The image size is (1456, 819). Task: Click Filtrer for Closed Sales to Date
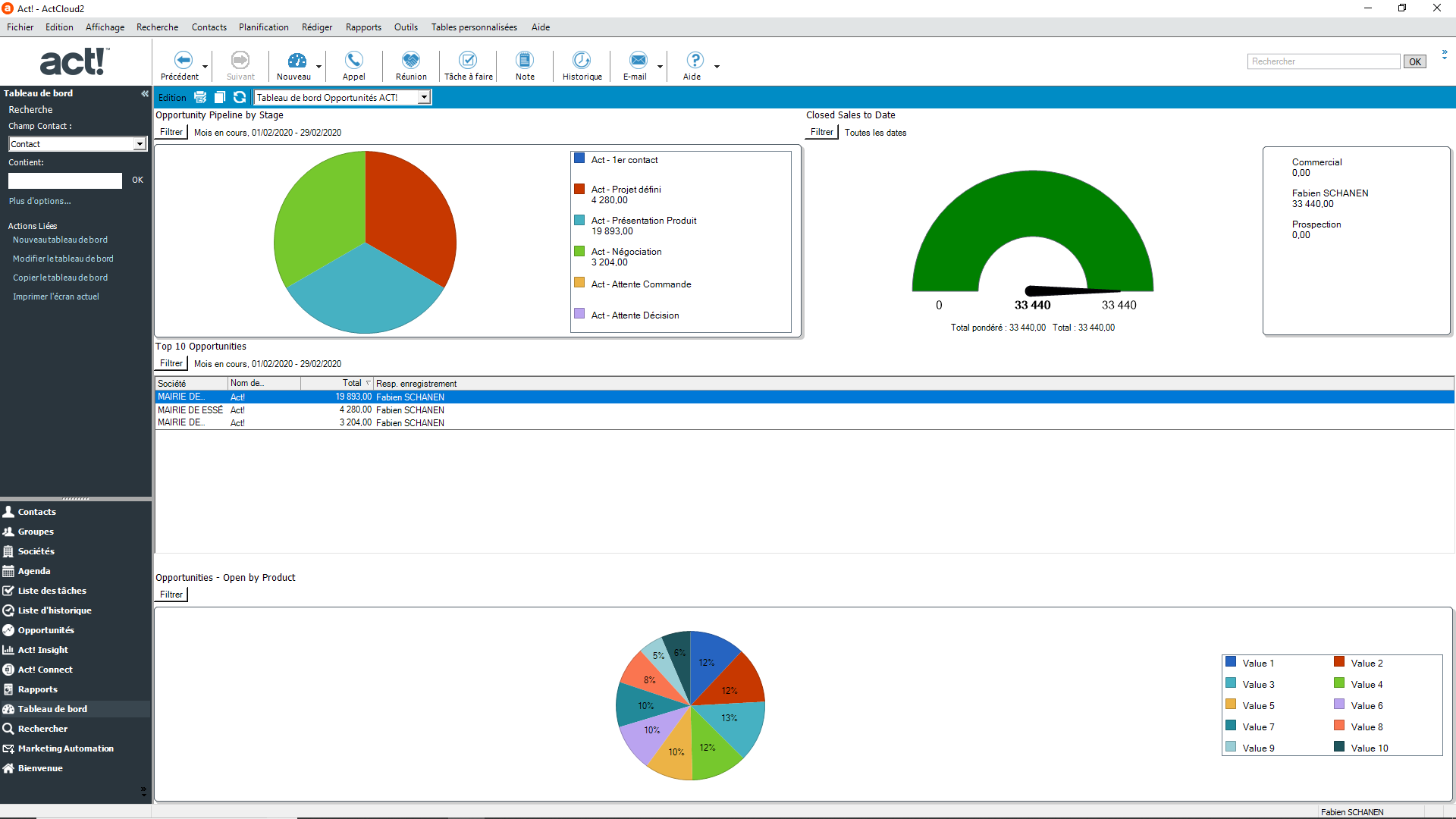(x=822, y=132)
